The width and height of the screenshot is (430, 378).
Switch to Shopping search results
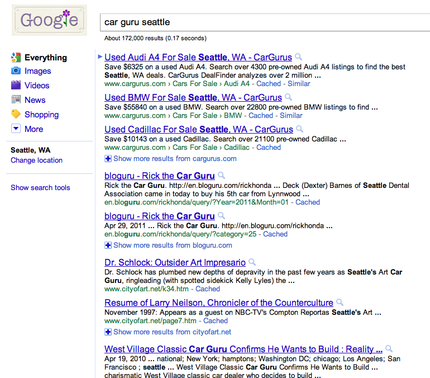(x=41, y=115)
